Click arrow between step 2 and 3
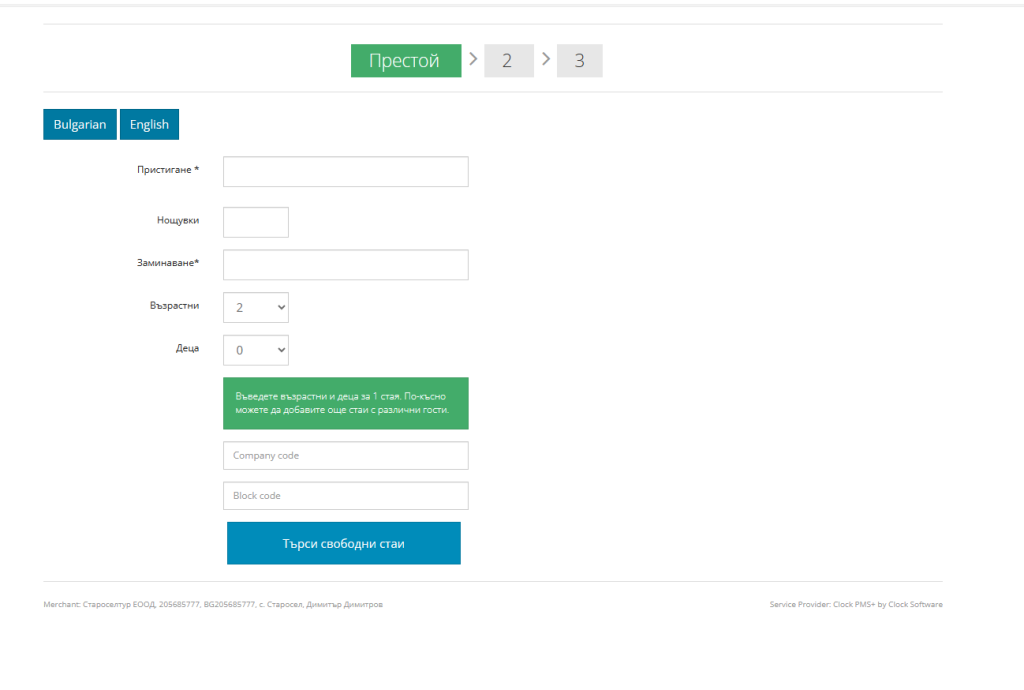Screen dimensions: 1024x690 click(x=546, y=59)
